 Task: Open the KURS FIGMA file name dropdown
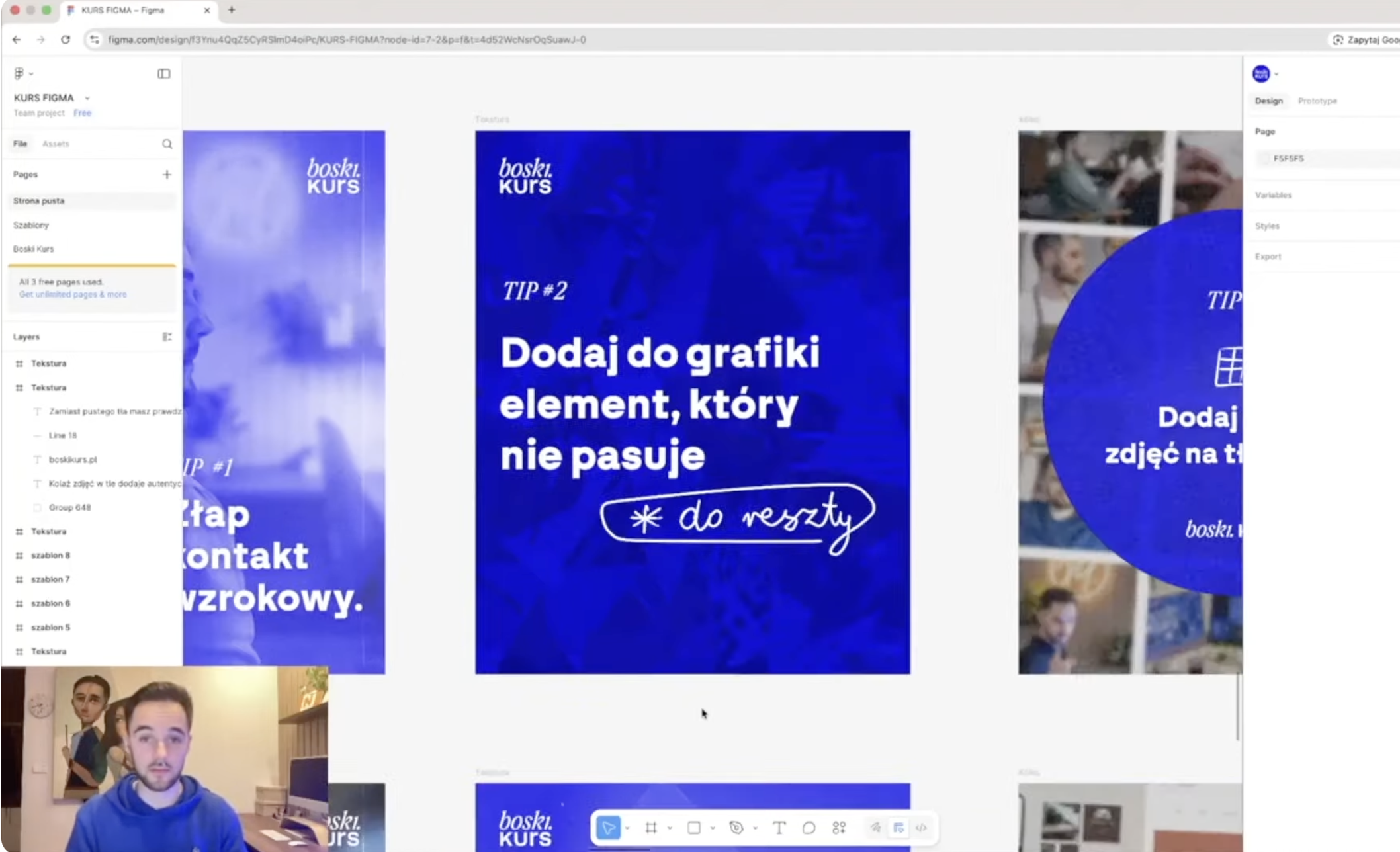click(x=87, y=98)
